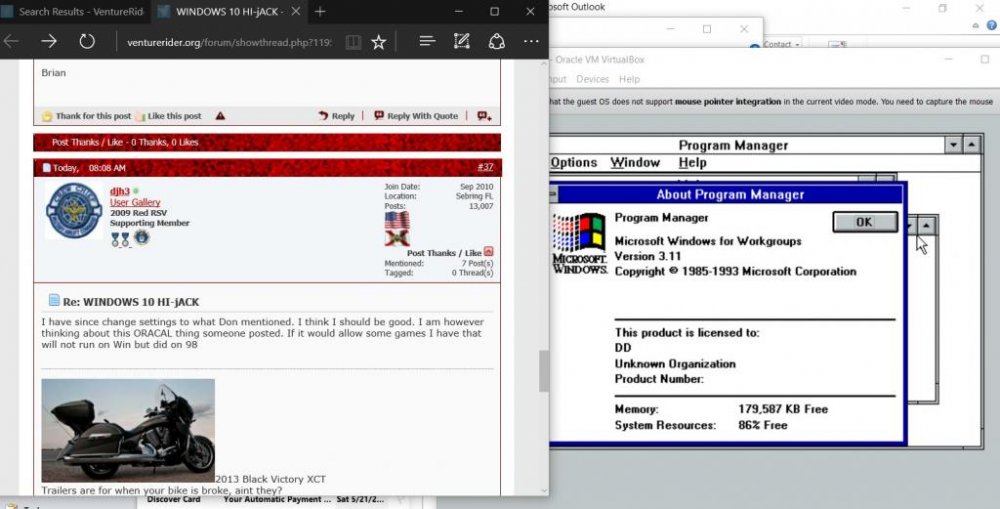This screenshot has height=509, width=1000.
Task: Click the Reply With Quote link
Action: (416, 116)
